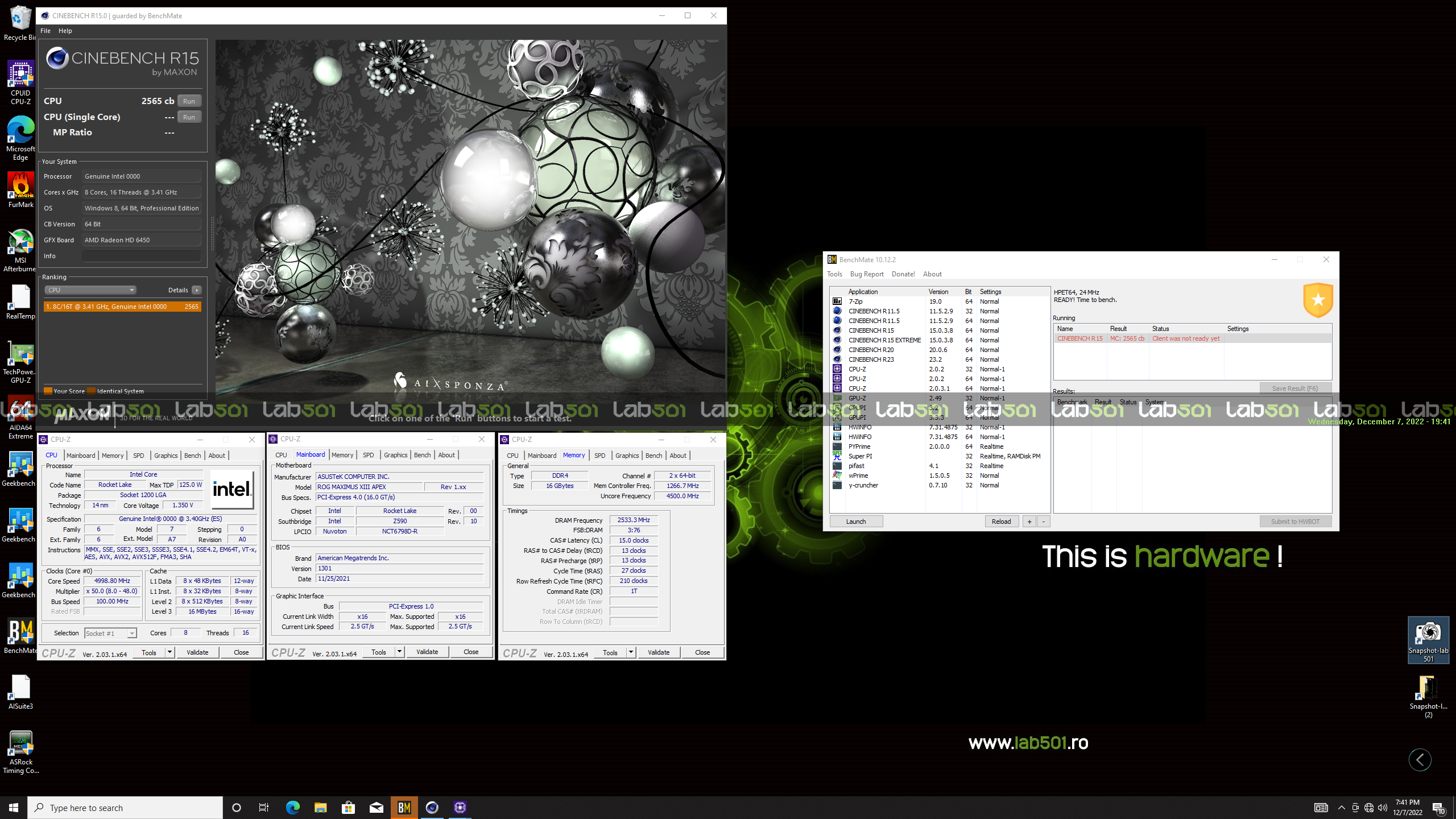This screenshot has height=819, width=1456.
Task: Run the Cinebench CPU multi-core test
Action: (189, 101)
